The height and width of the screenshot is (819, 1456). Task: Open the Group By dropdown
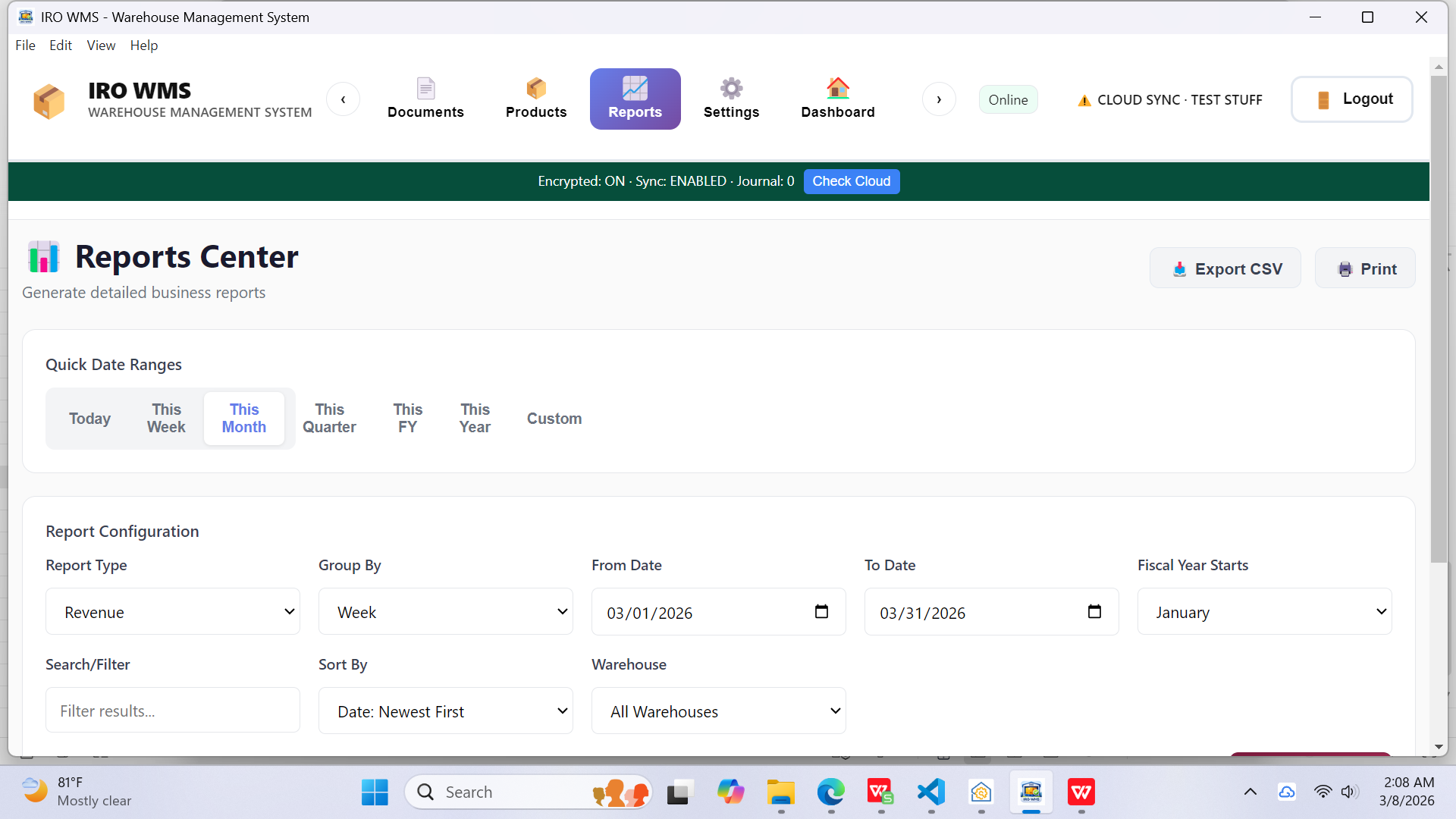(446, 611)
